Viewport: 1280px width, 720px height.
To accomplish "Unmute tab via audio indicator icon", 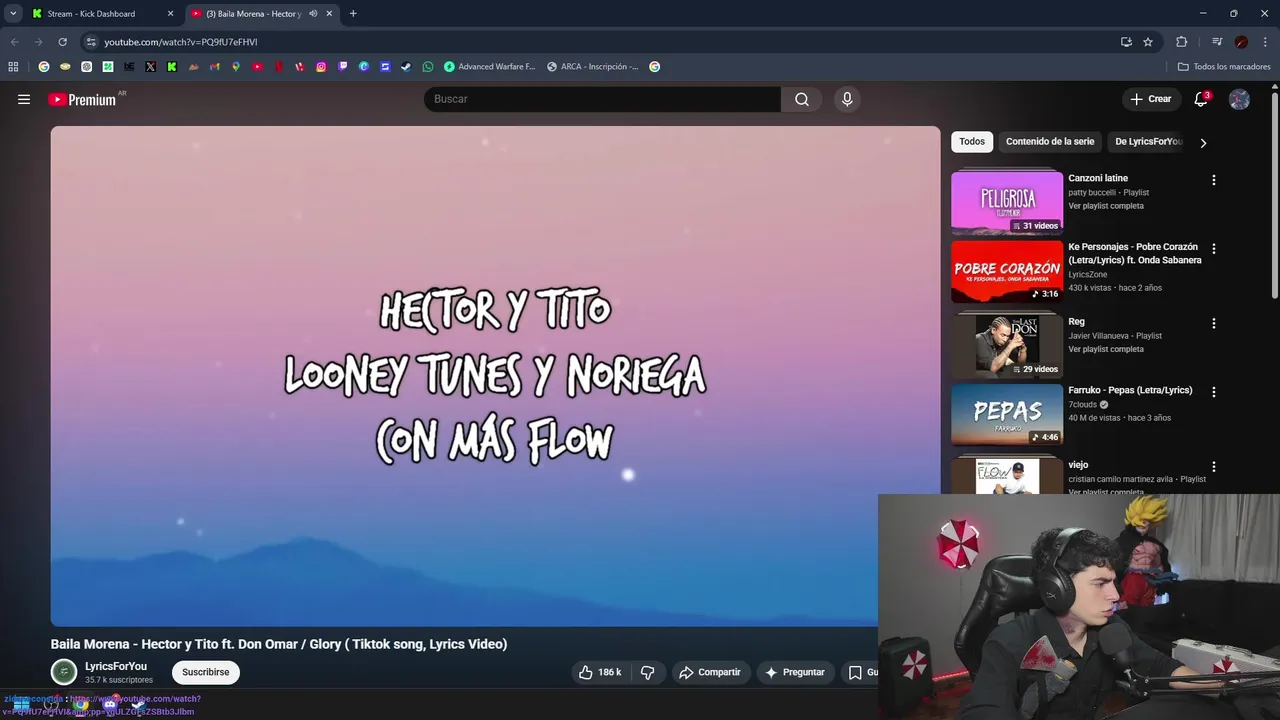I will (313, 14).
